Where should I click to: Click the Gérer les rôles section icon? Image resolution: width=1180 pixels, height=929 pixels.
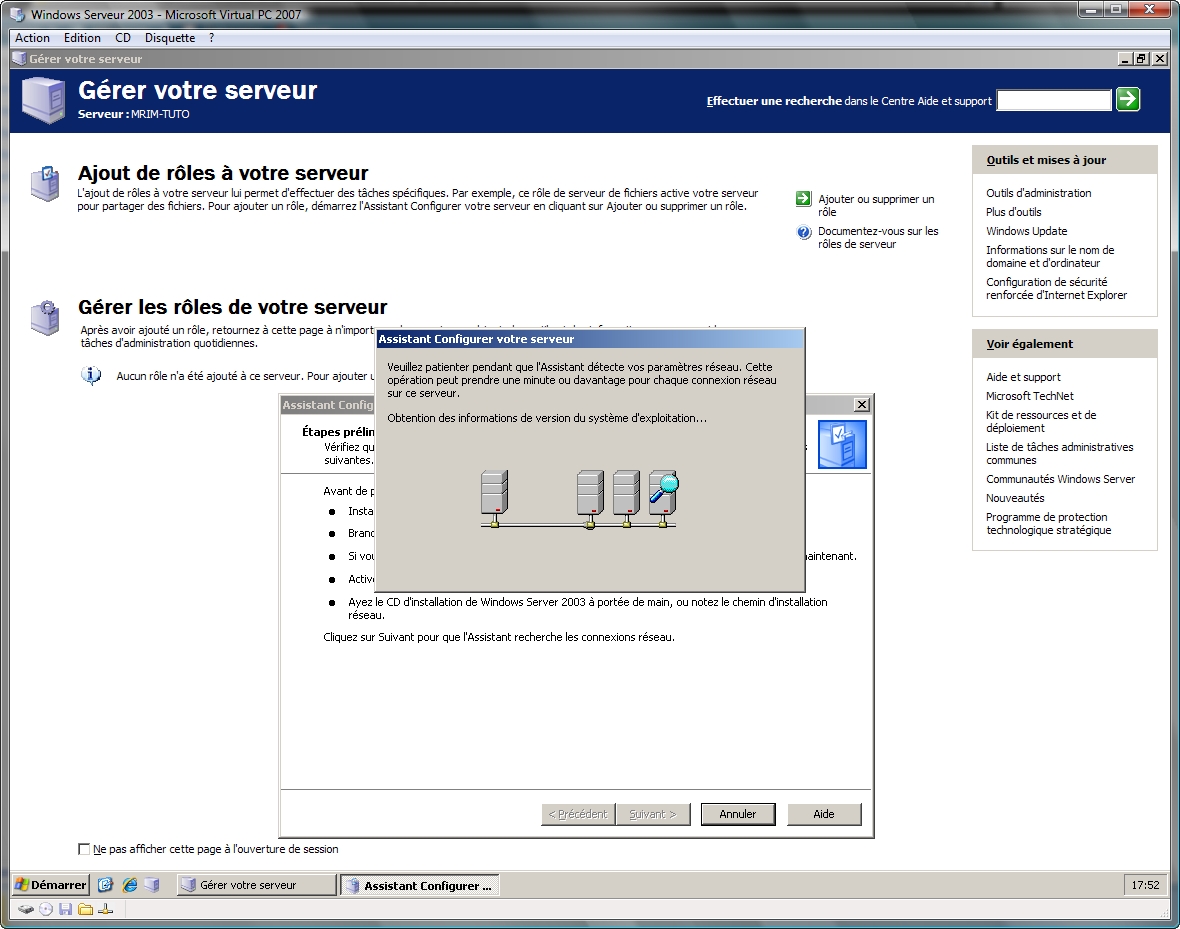coord(45,318)
